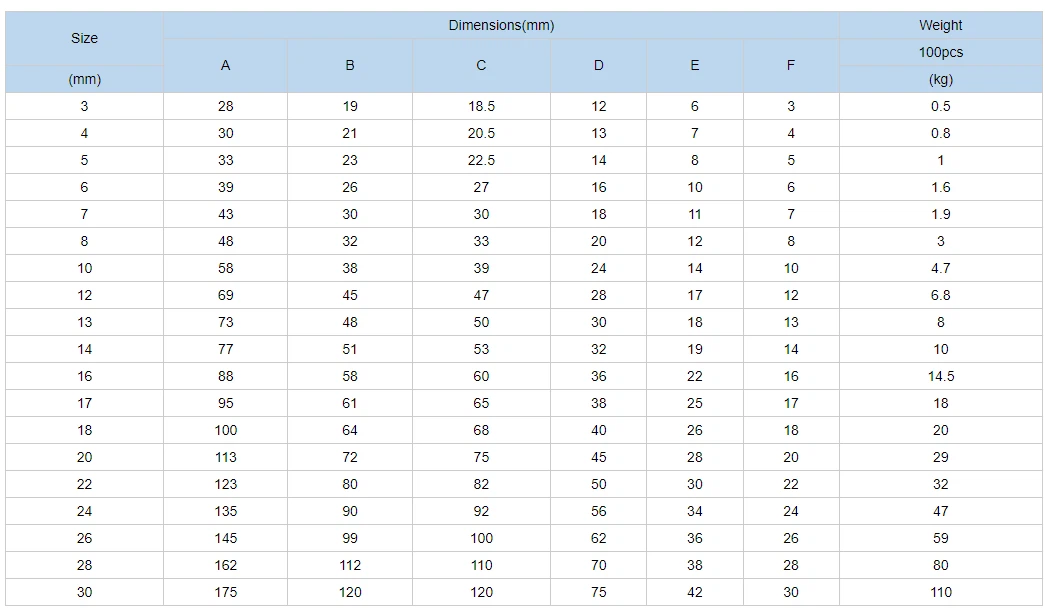The image size is (1045, 611).
Task: Click the cell showing 0.5 weight
Action: coord(940,107)
